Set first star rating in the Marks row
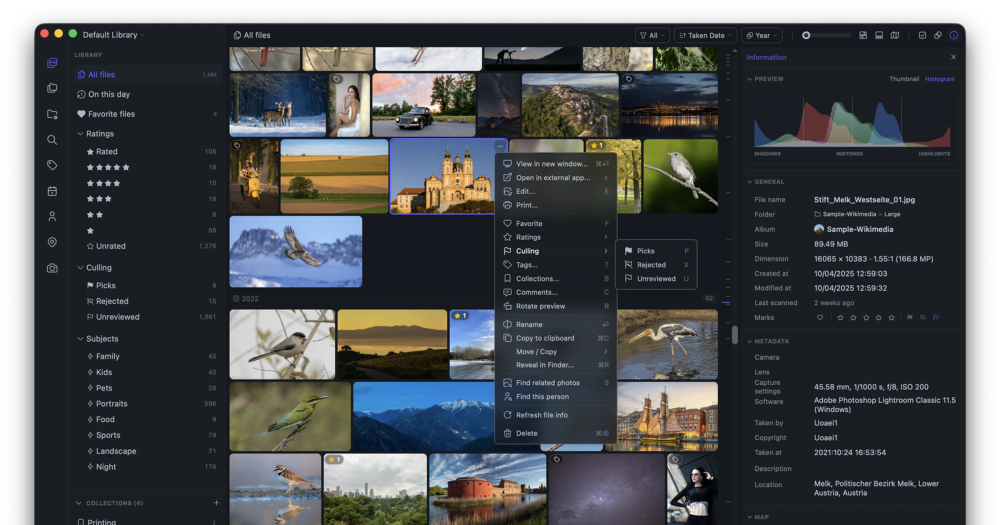Viewport: 1000px width, 525px height. pos(840,318)
